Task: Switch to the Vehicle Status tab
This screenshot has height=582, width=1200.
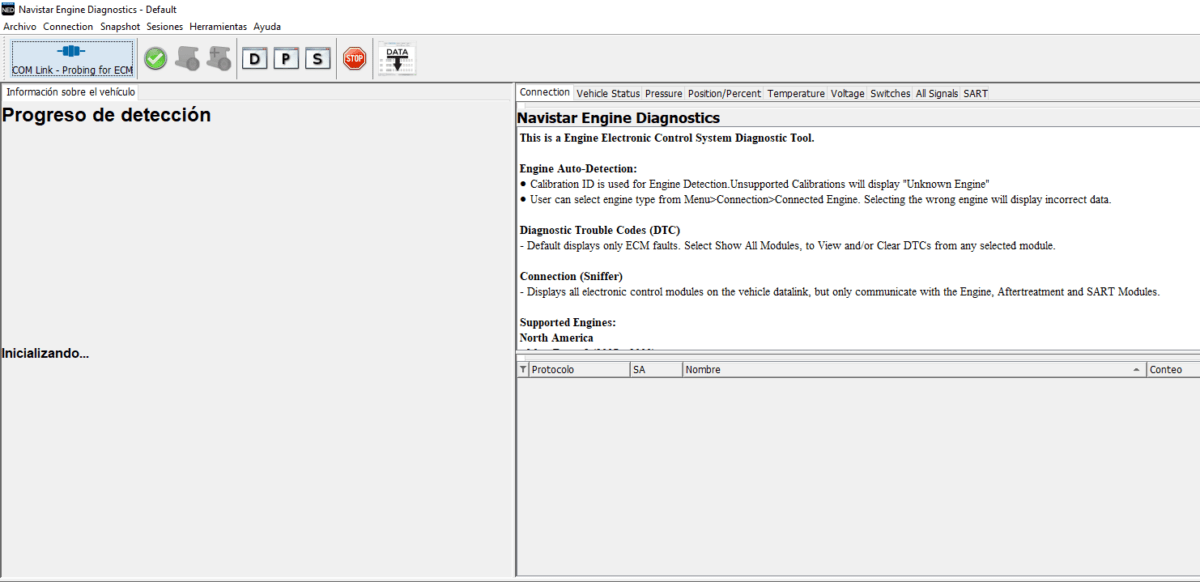Action: click(x=607, y=92)
